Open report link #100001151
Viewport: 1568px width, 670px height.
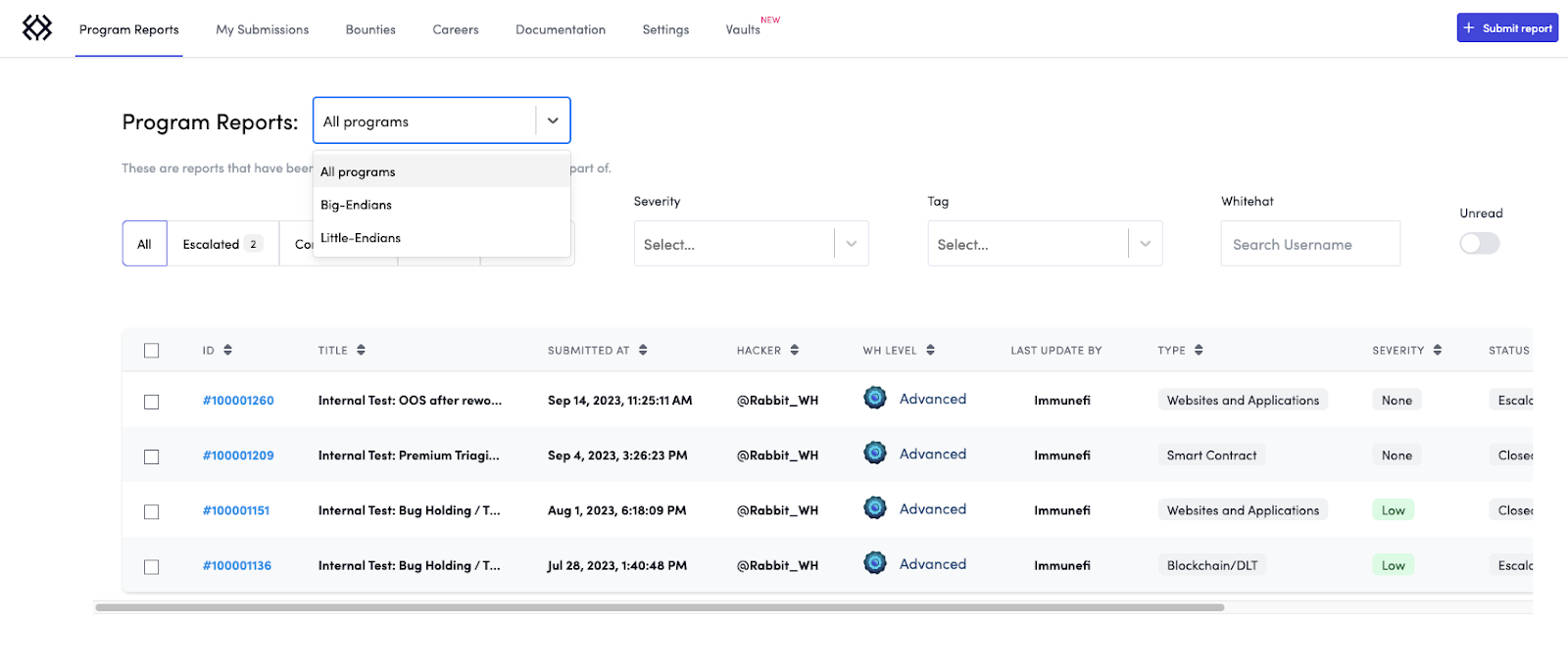click(236, 510)
